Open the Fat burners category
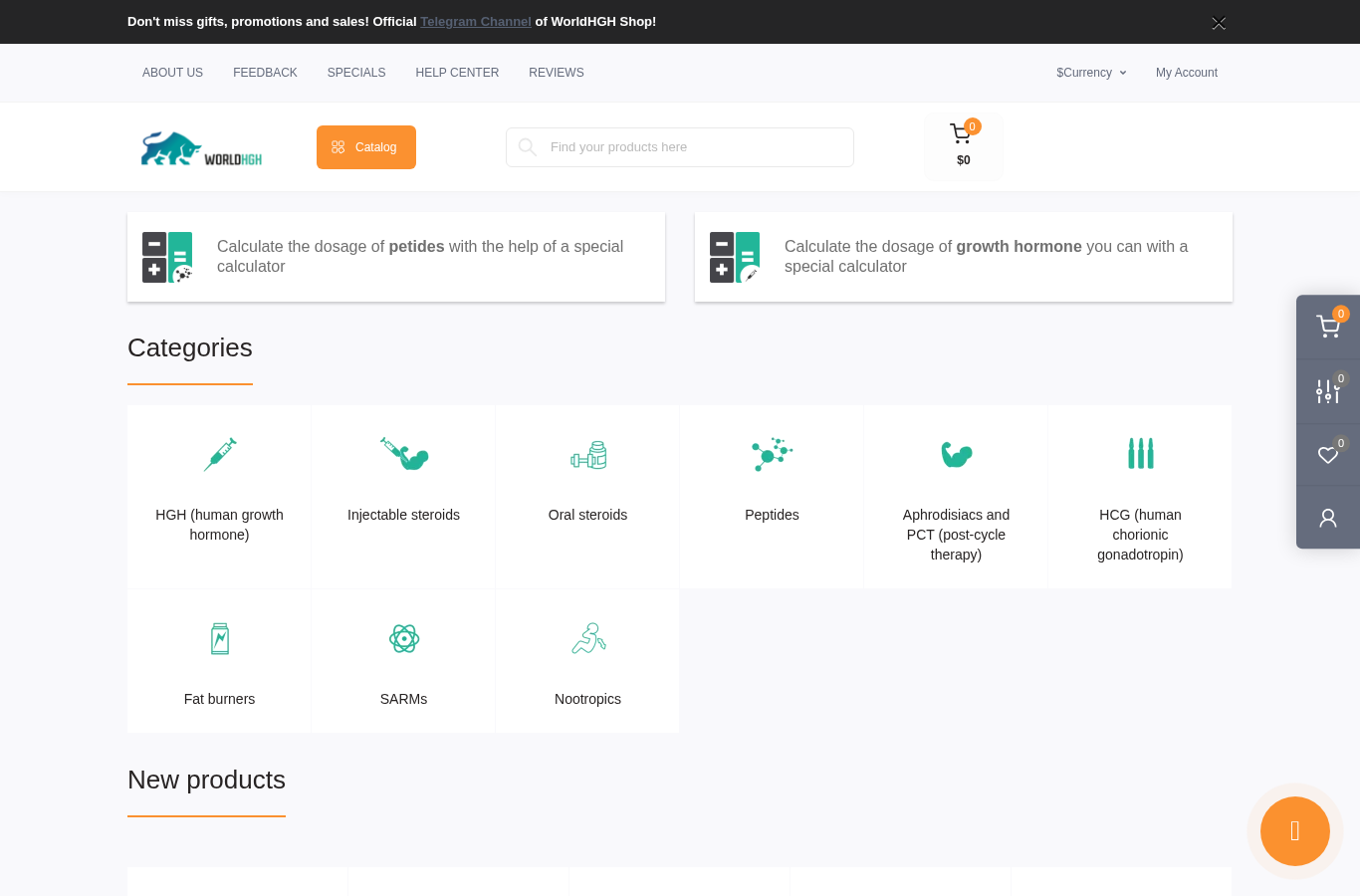This screenshot has width=1360, height=896. coord(219,661)
